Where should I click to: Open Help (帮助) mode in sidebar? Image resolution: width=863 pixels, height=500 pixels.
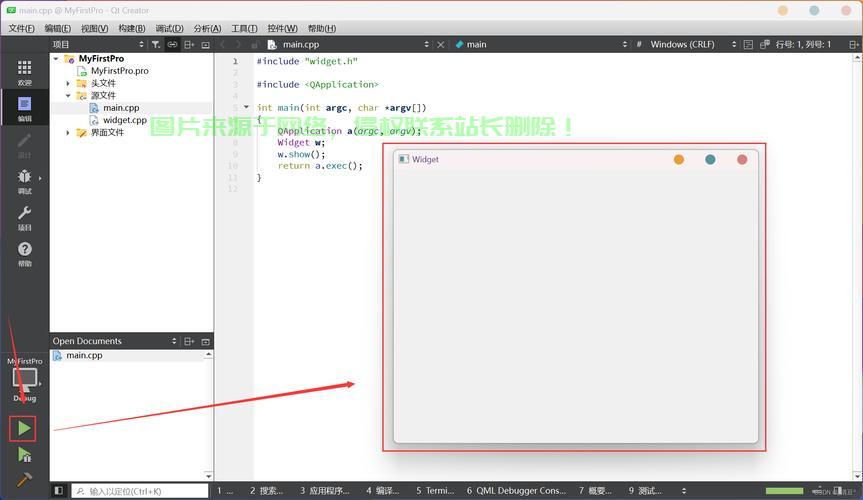[24, 253]
